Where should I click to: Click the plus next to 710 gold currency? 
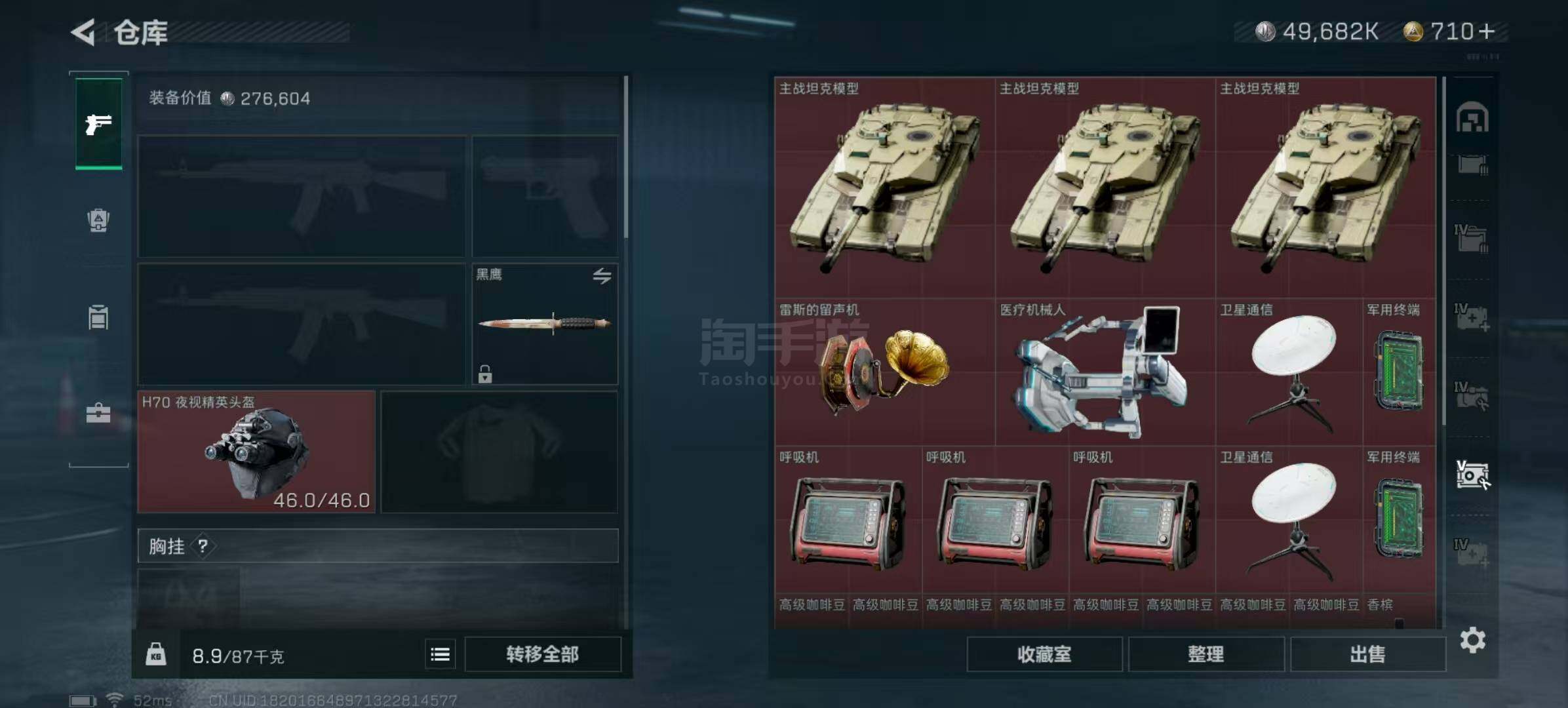pyautogui.click(x=1487, y=31)
